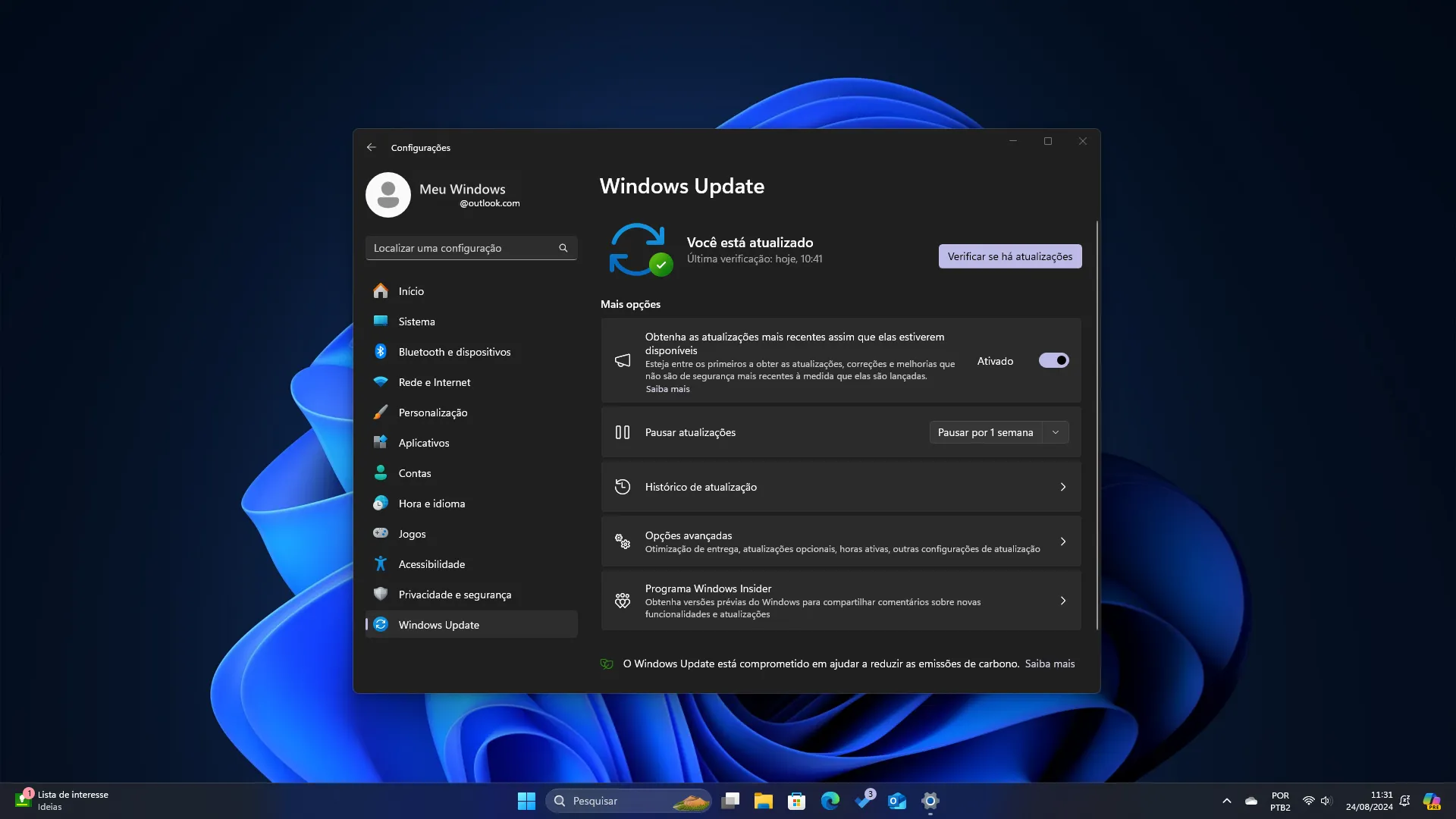Click the Saiba mais link under carbon message
Screen dimensions: 1456x819
pyautogui.click(x=1050, y=663)
